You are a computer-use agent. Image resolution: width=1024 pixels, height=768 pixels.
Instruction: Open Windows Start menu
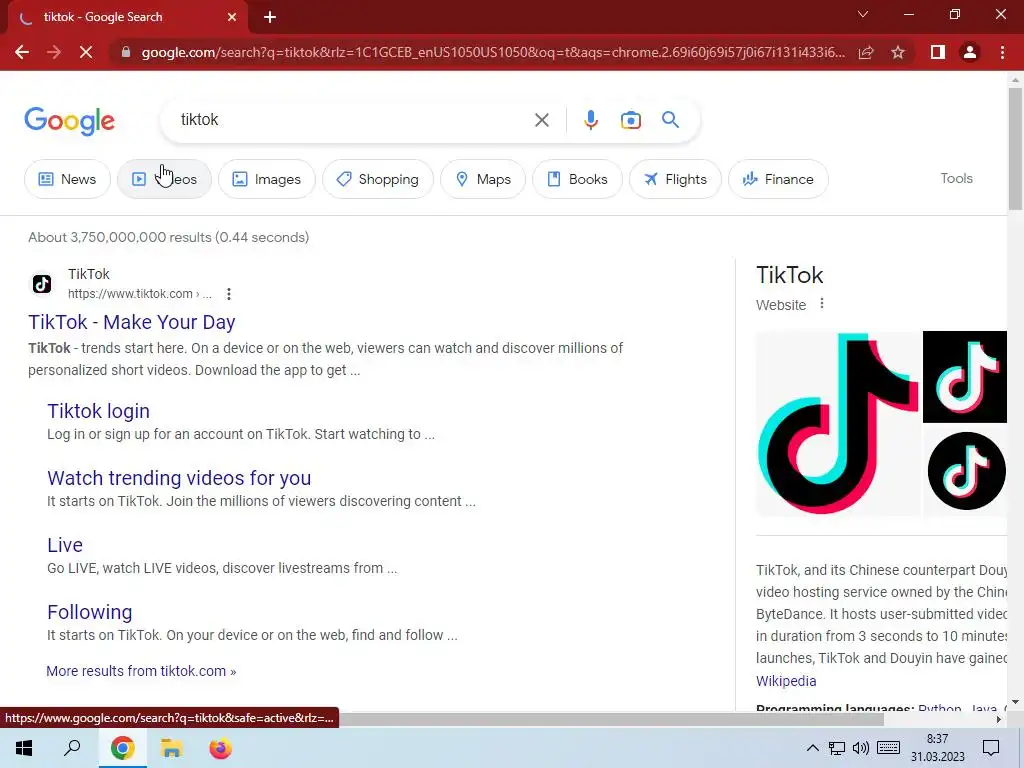(24, 748)
